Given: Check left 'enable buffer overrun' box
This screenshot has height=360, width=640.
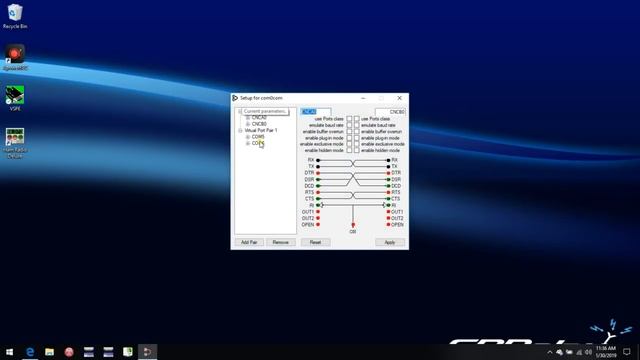Looking at the screenshot, I should (349, 131).
